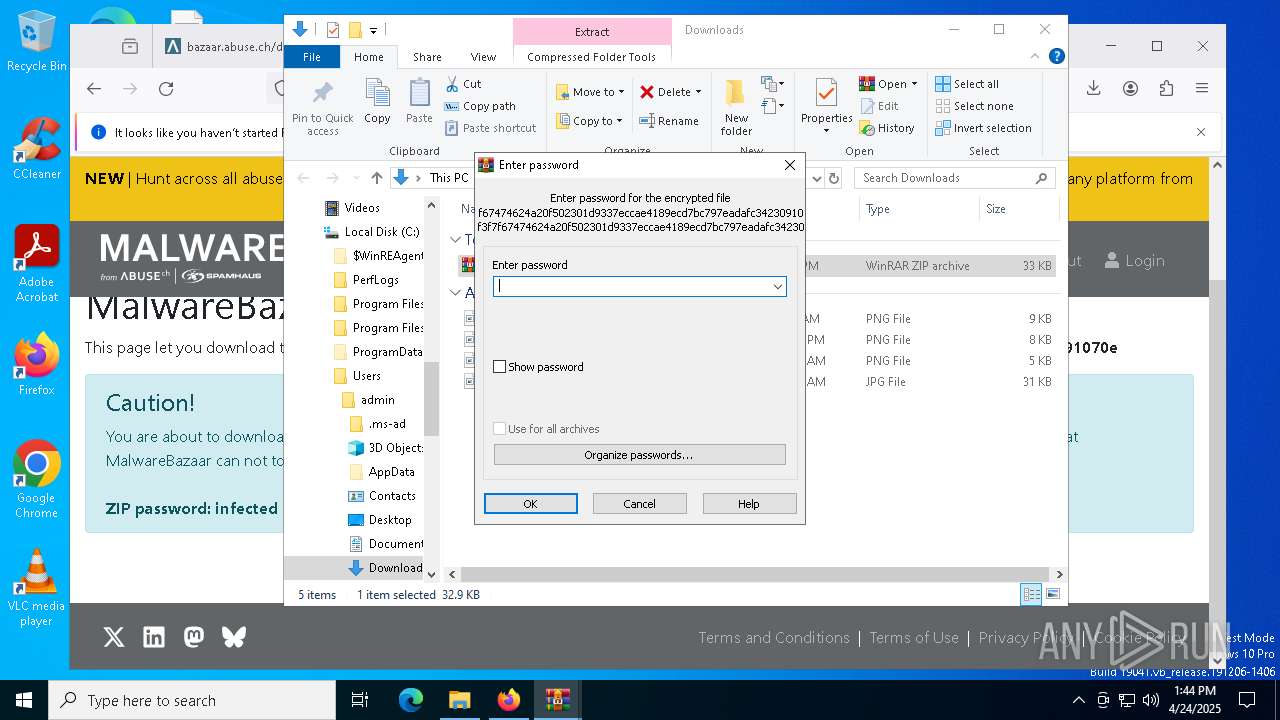Click Explorer's up-one-level arrow
This screenshot has height=720, width=1280.
[x=376, y=178]
